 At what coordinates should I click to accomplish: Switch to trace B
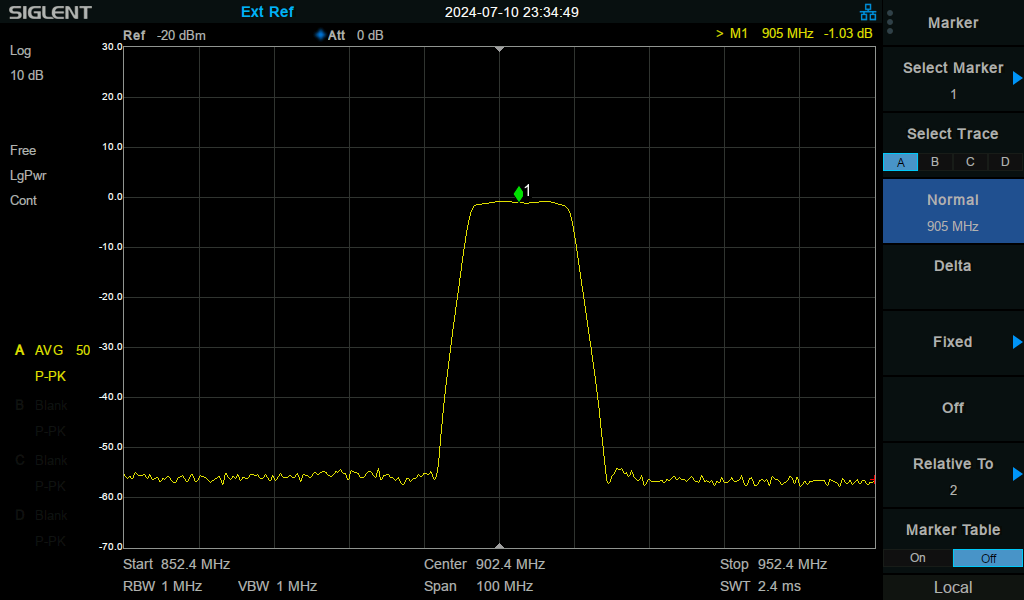(x=934, y=161)
